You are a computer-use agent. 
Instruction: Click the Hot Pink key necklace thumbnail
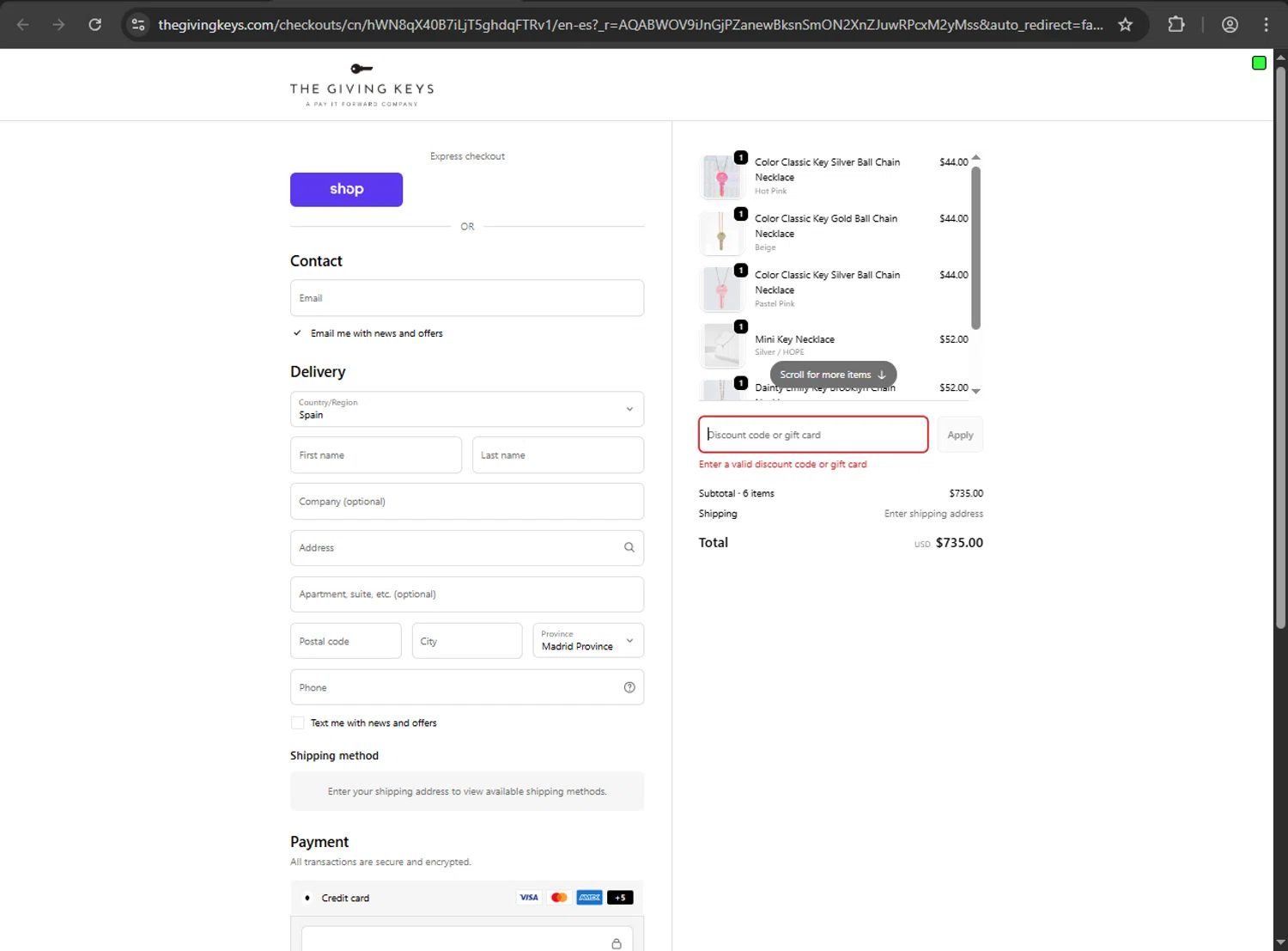point(722,177)
